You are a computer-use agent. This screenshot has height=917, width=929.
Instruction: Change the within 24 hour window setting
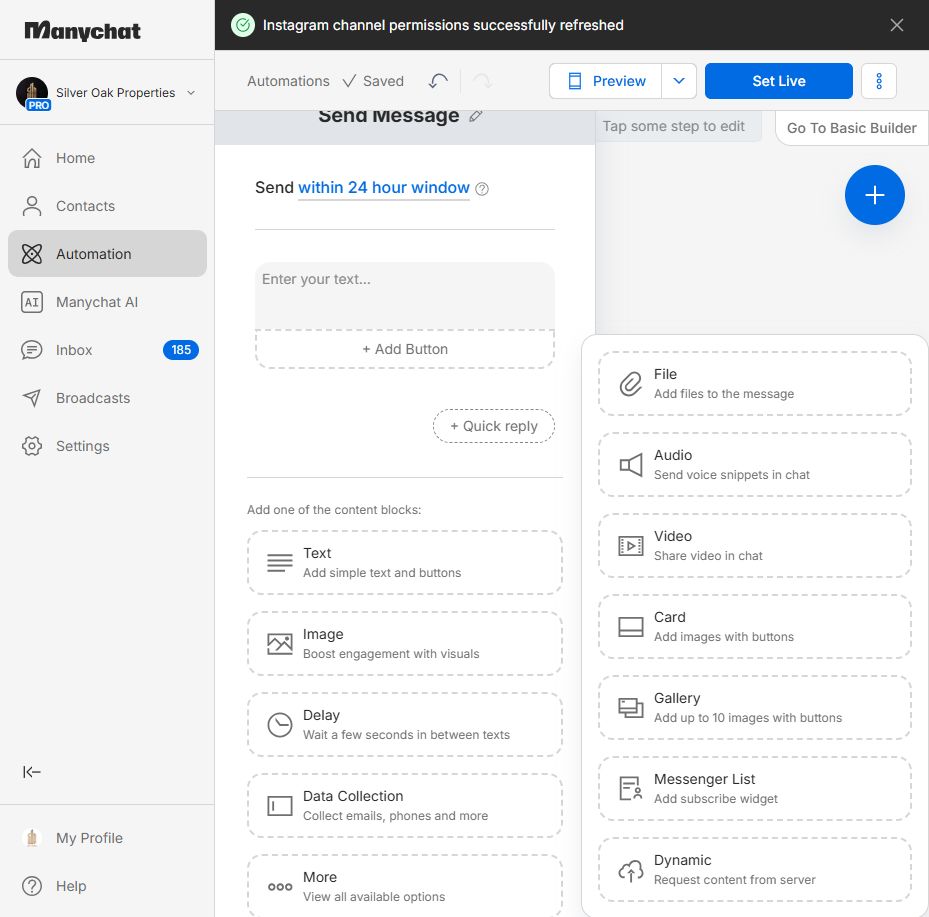tap(383, 188)
